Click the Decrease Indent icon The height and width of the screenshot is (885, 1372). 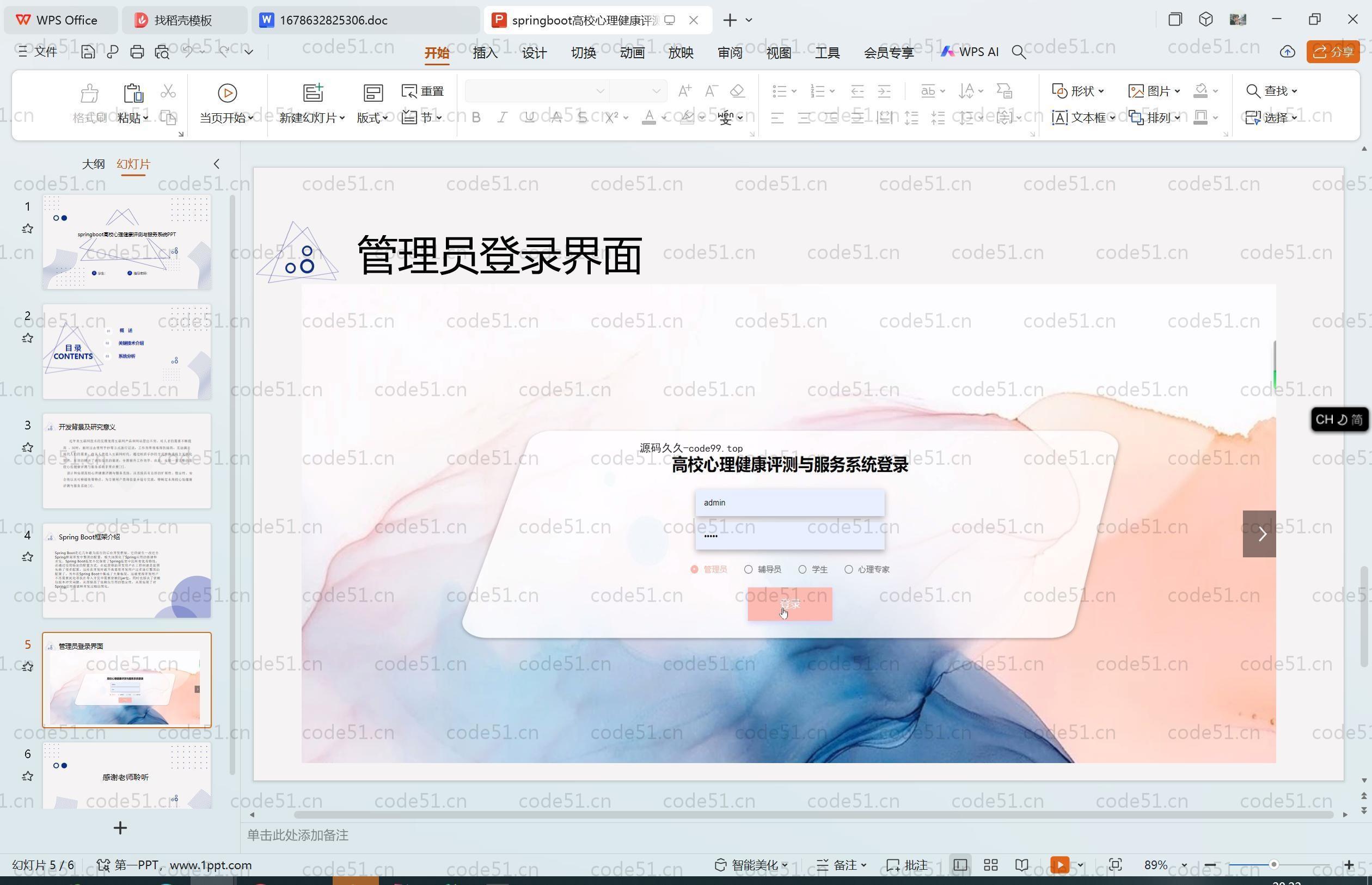pos(857,91)
